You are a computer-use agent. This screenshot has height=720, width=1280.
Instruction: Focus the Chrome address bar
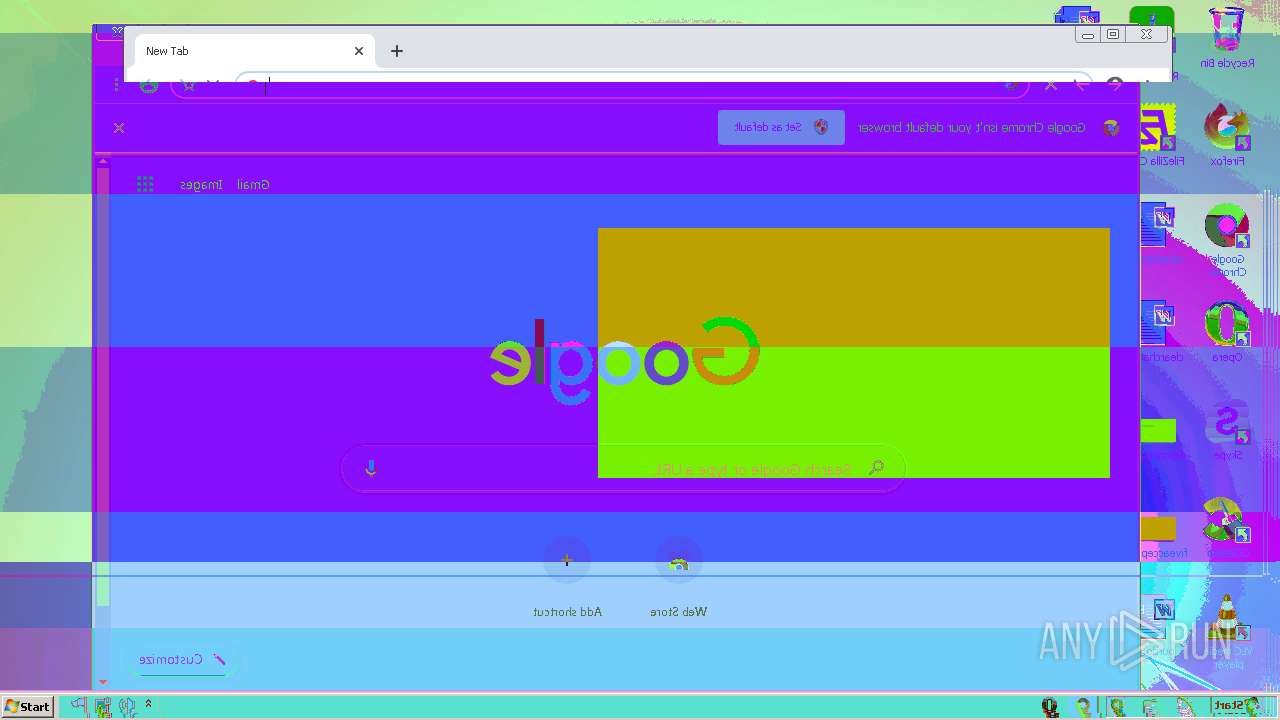[600, 85]
